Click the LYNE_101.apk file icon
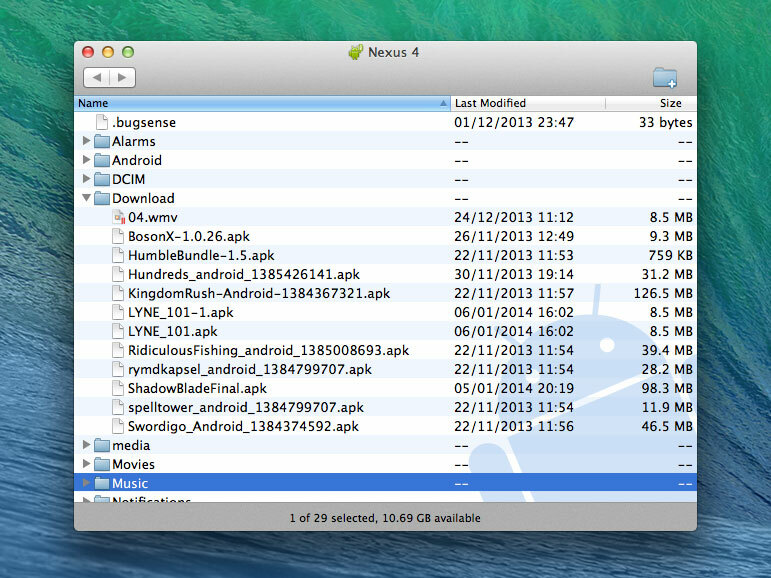Screen dimensions: 771x578 (x=118, y=331)
